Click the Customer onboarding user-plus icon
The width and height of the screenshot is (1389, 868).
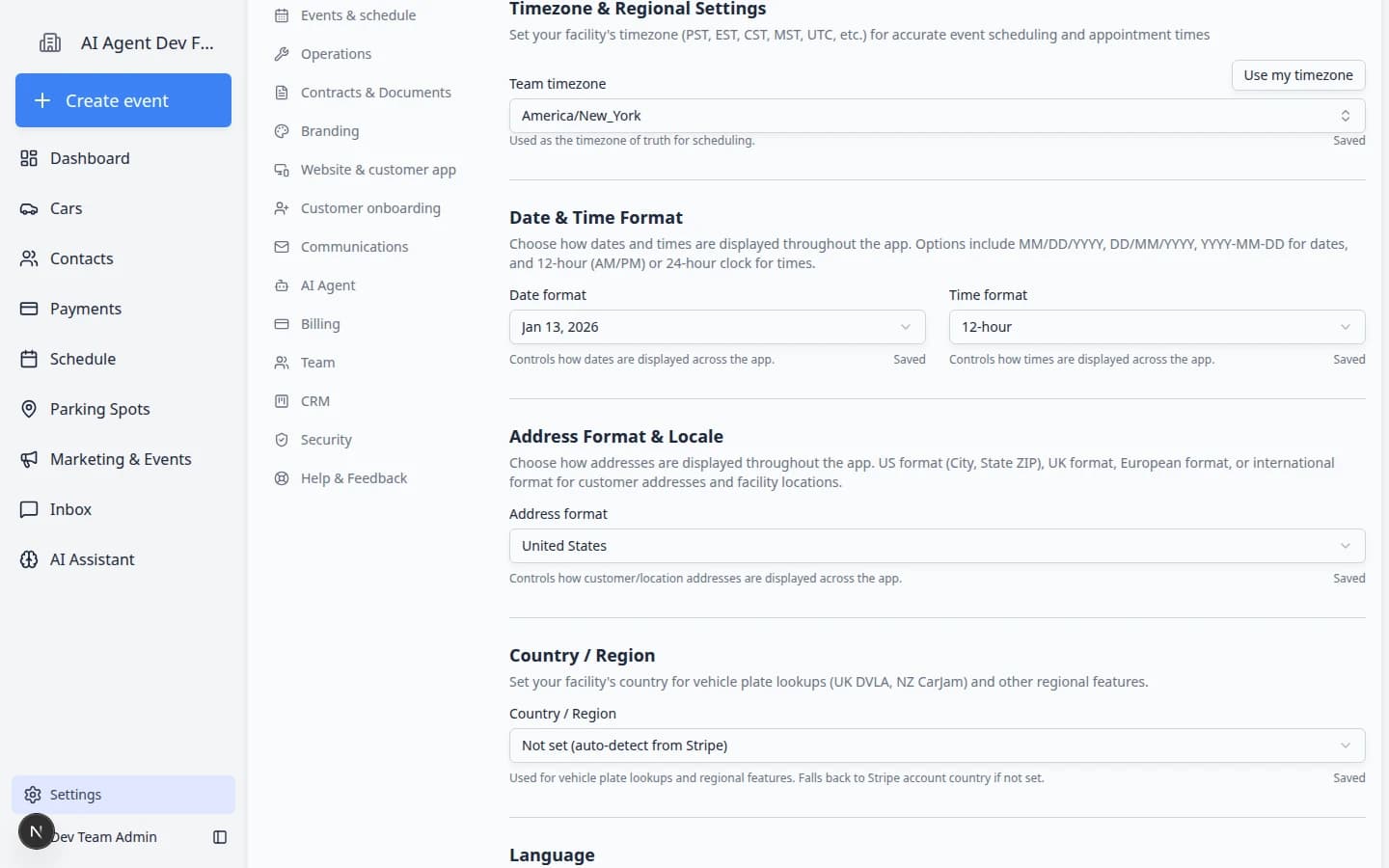[x=282, y=208]
